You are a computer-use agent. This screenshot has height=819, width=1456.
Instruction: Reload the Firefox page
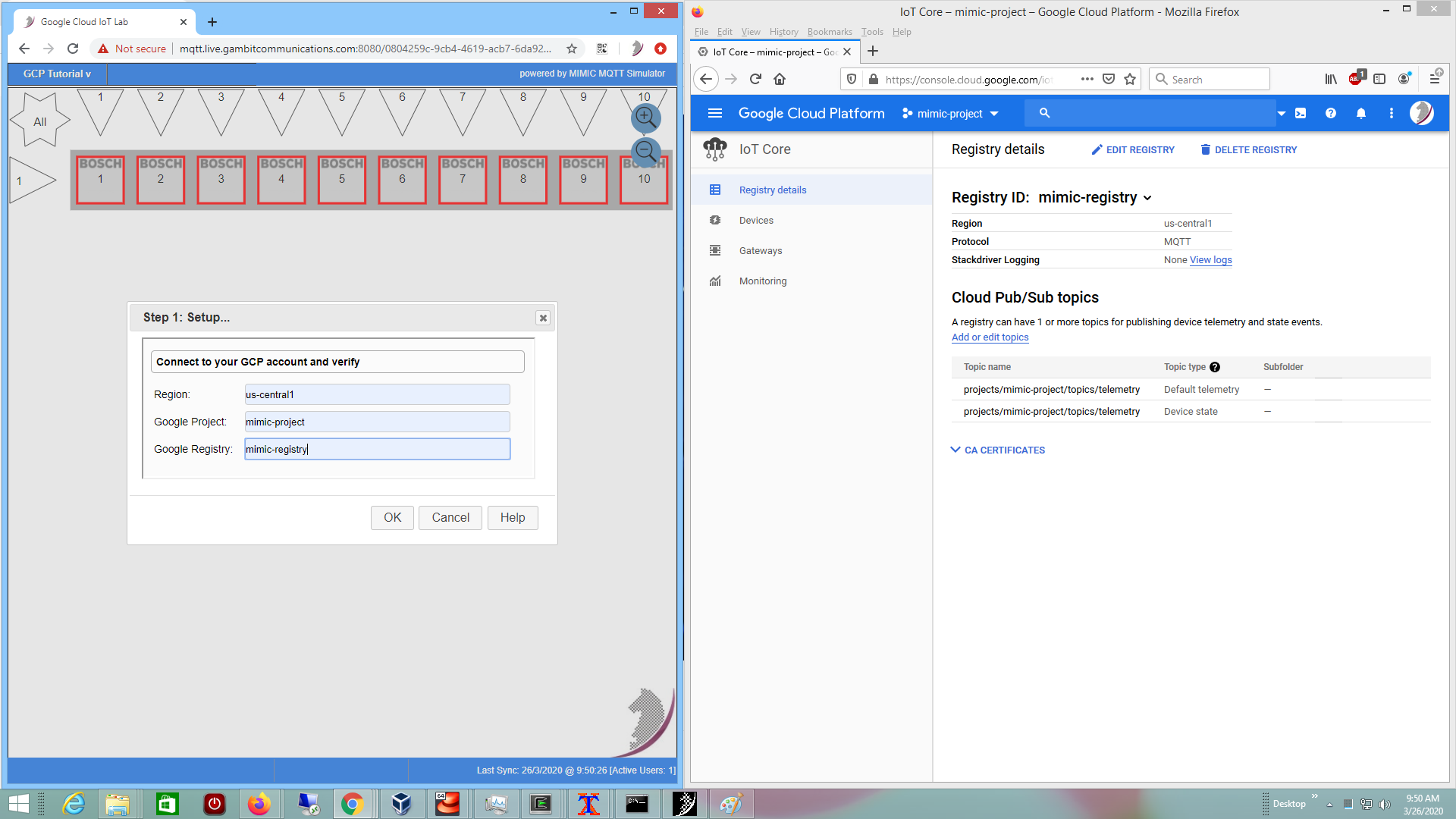tap(755, 79)
